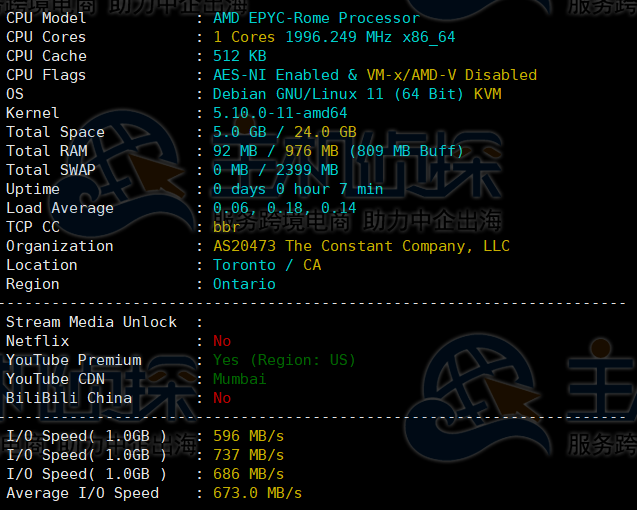Click the CPU Cores value line
This screenshot has width=637, height=510.
pos(334,37)
